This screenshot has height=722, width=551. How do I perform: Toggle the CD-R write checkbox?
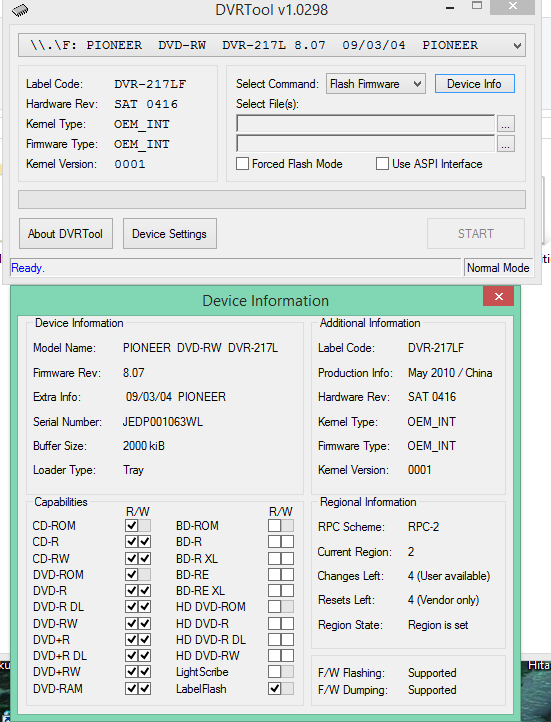click(x=145, y=542)
